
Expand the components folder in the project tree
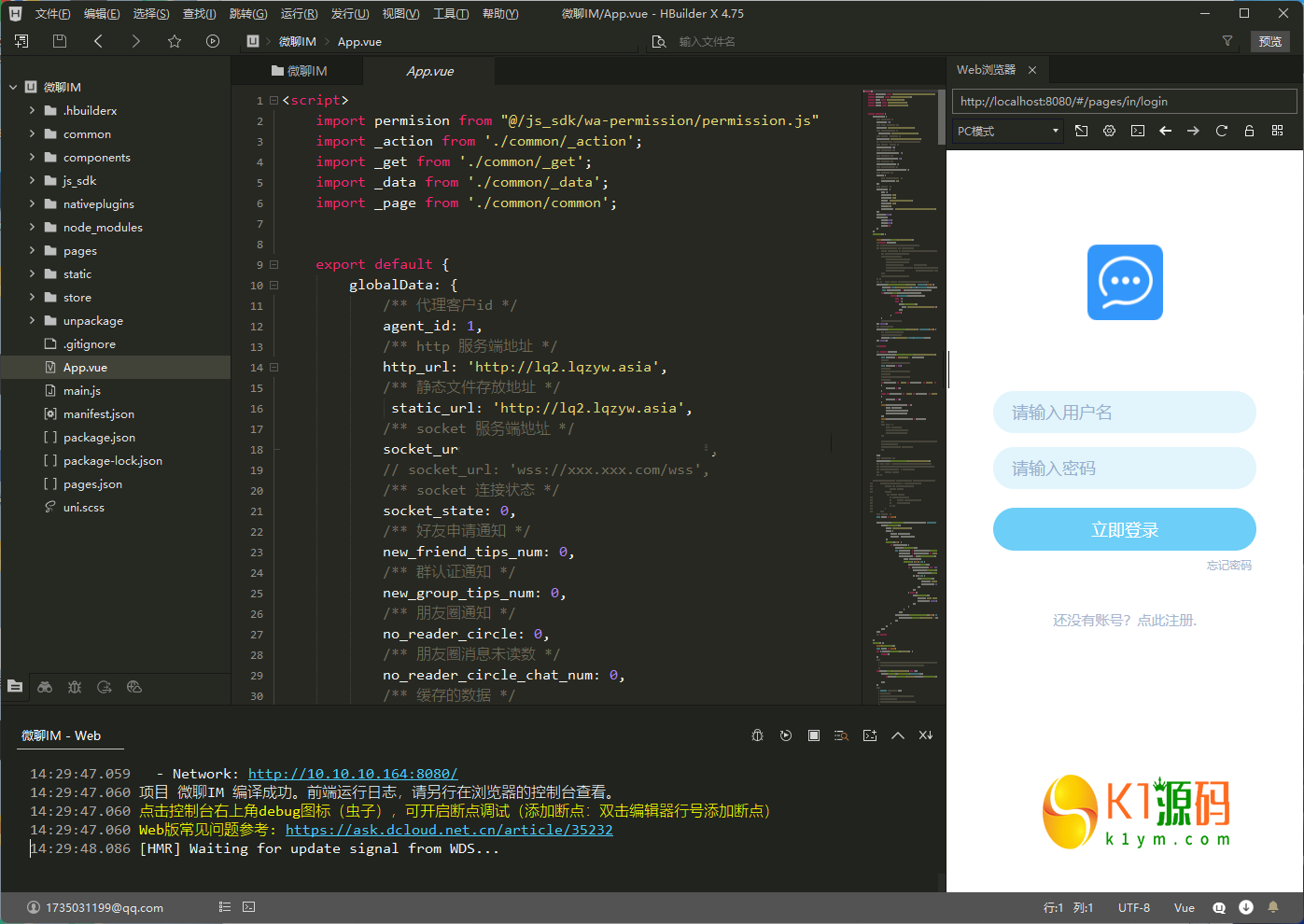tap(33, 157)
